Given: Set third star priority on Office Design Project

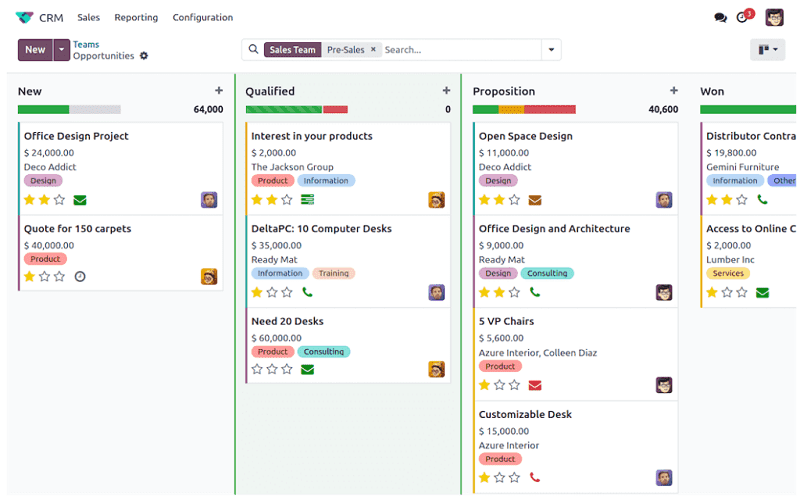Looking at the screenshot, I should (60, 199).
